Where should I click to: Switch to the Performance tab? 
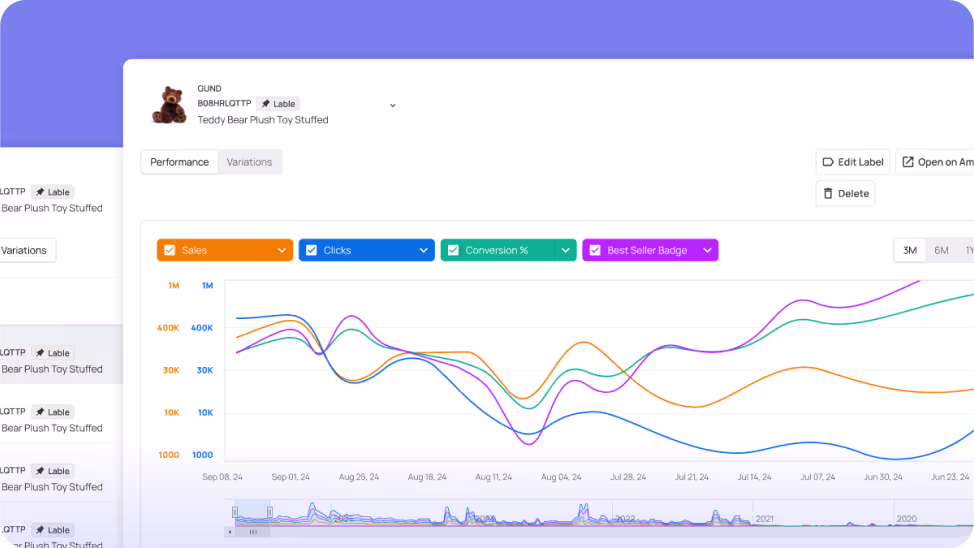(x=180, y=162)
